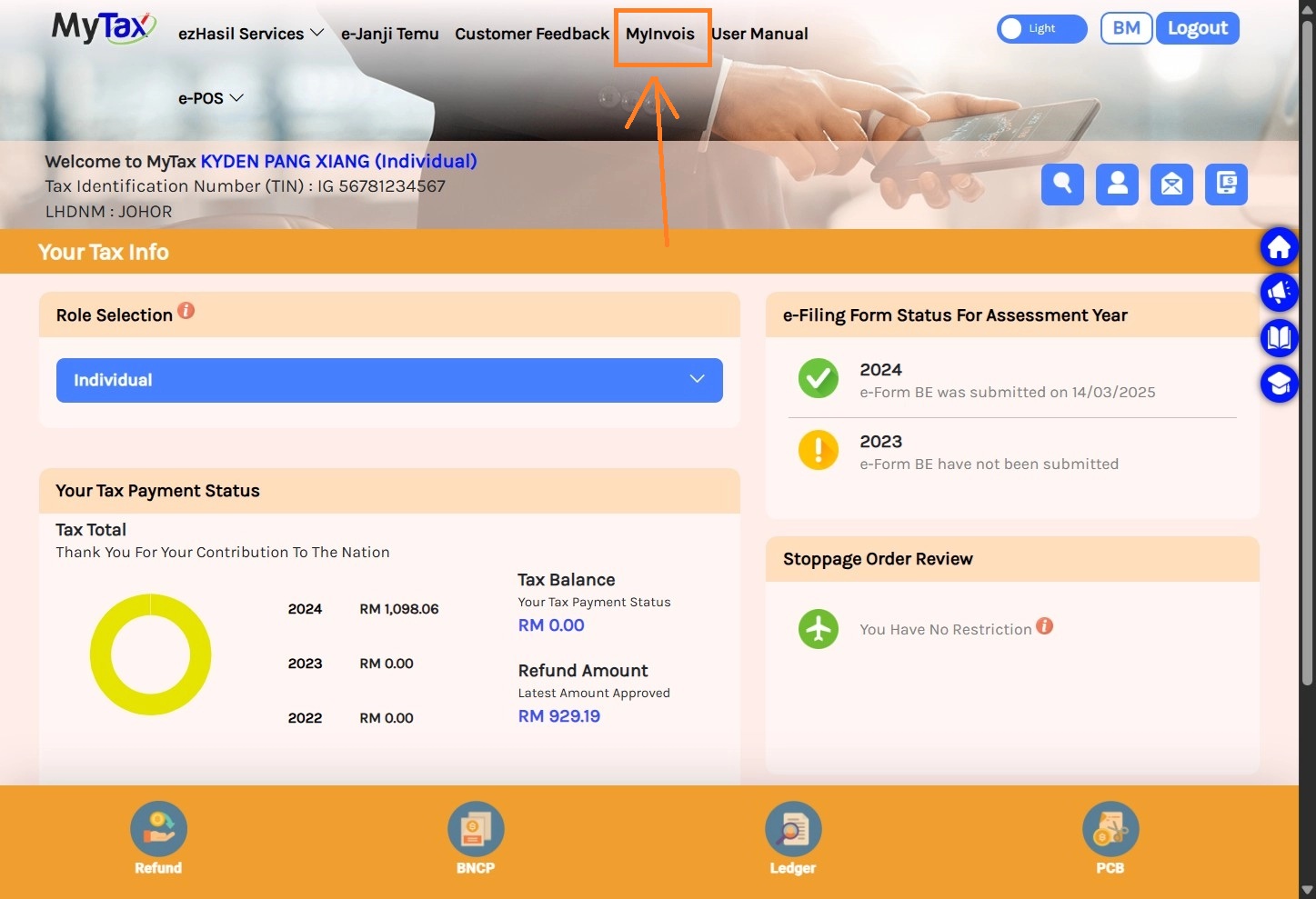Expand the ezHasil Services menu
Viewport: 1316px width, 899px height.
tap(251, 34)
